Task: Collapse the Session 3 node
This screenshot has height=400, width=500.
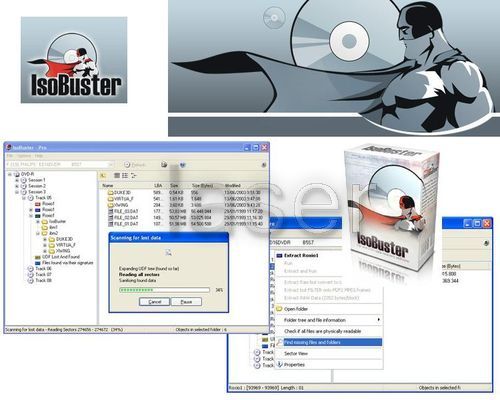Action: click(x=17, y=192)
